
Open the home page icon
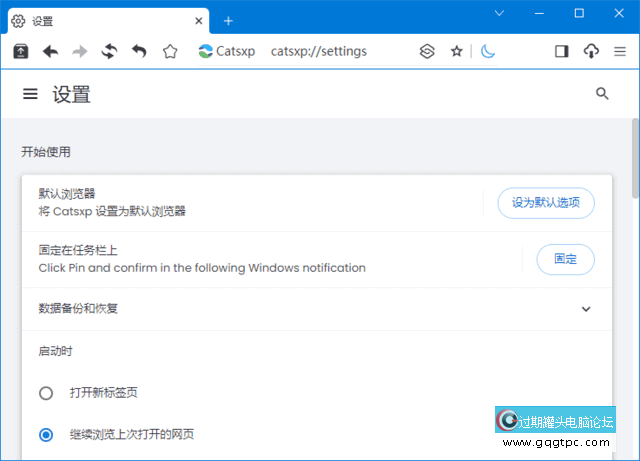point(170,52)
